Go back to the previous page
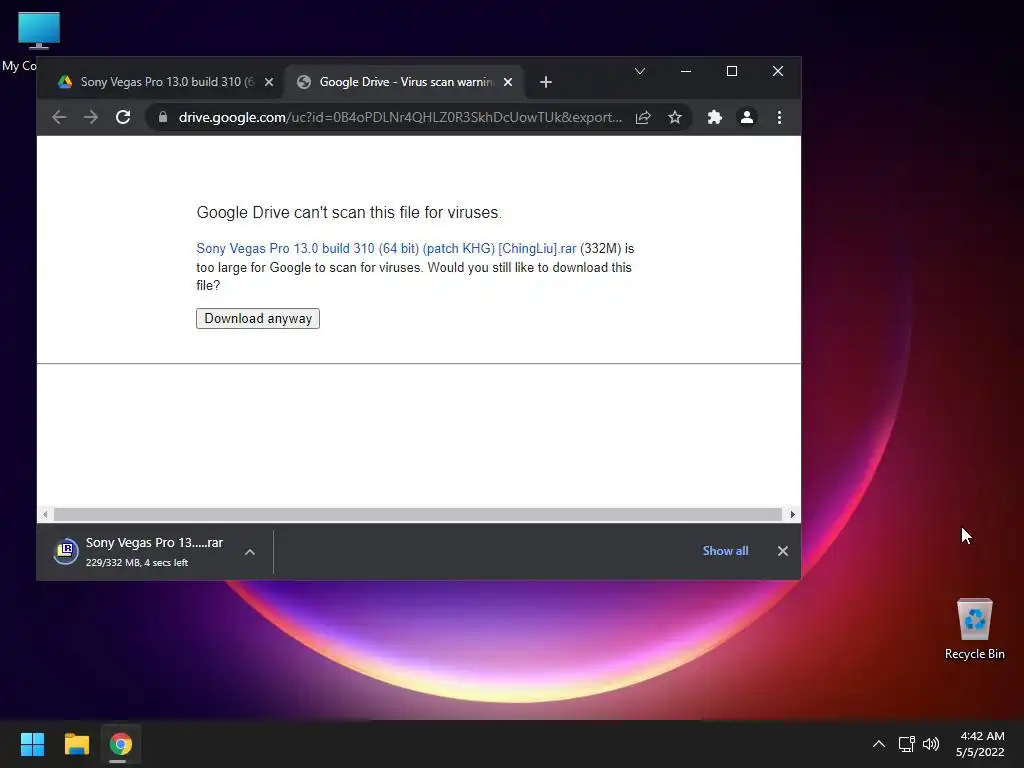This screenshot has height=768, width=1024. (x=59, y=118)
